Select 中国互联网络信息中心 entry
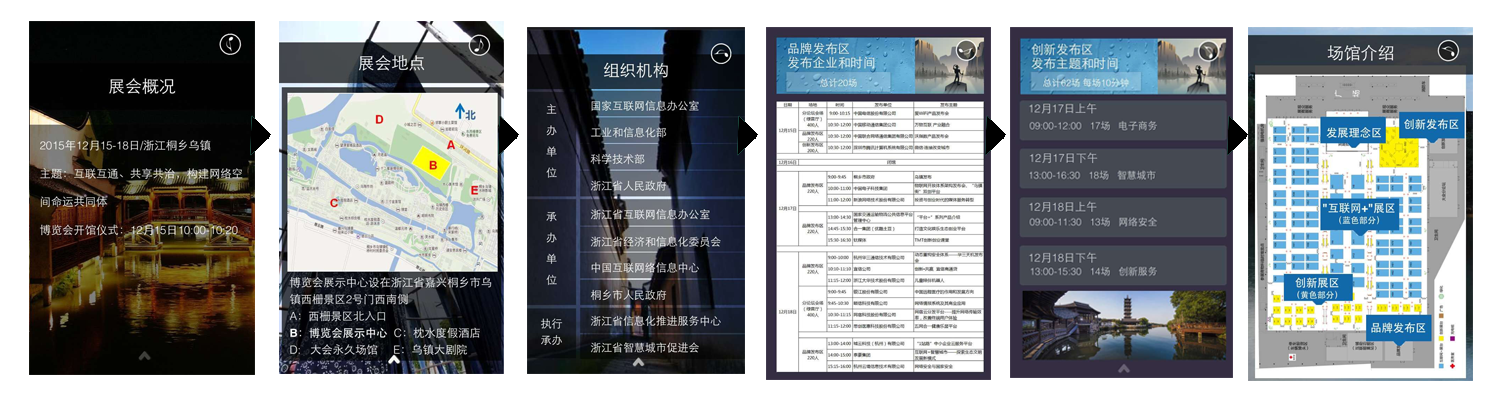This screenshot has height=398, width=1500. pos(645,268)
